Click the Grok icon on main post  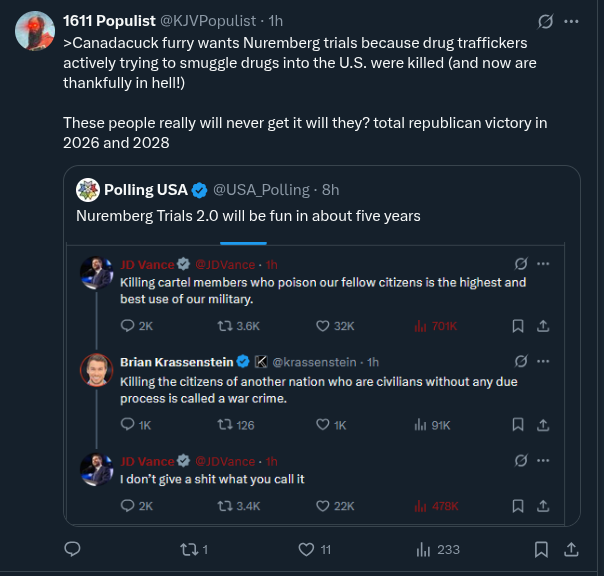[545, 21]
